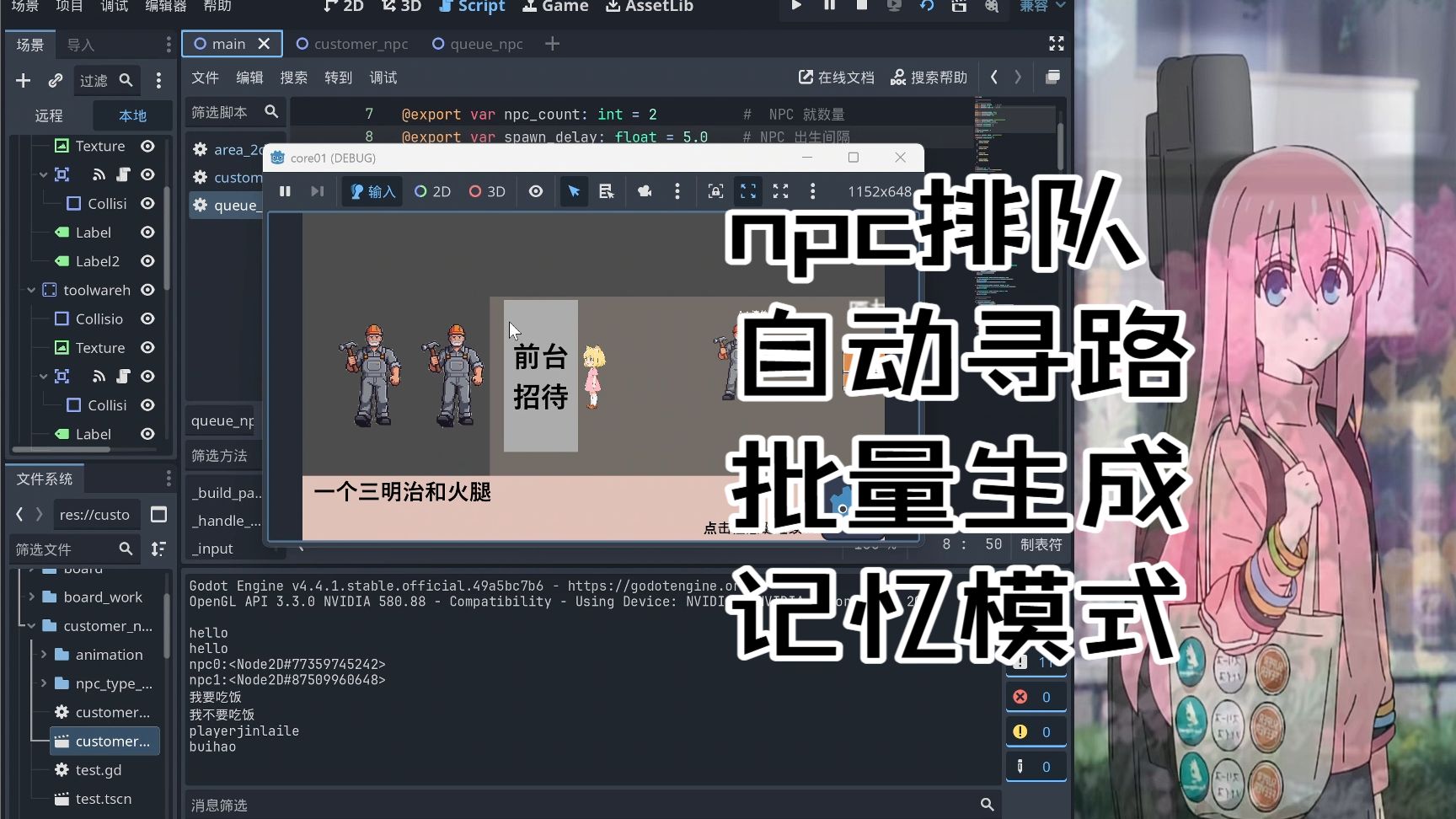
Task: Open the script editor 转到 menu
Action: (338, 78)
